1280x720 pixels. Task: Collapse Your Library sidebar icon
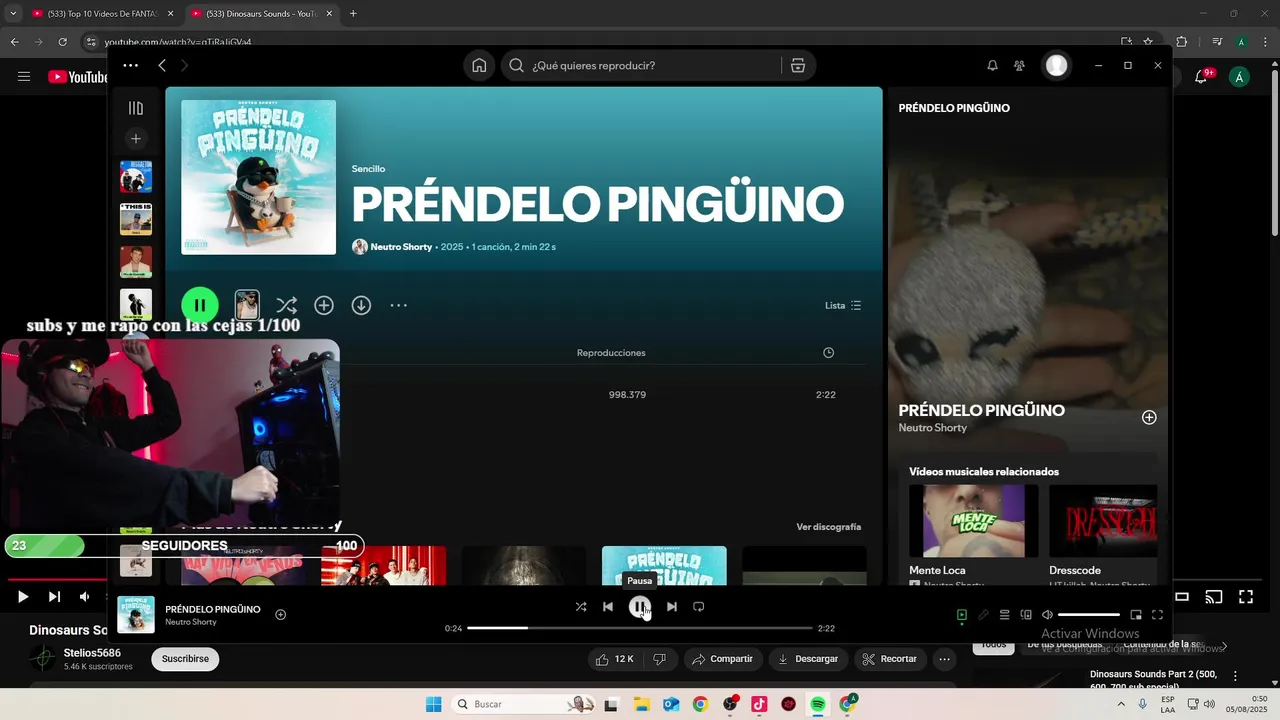click(x=136, y=108)
